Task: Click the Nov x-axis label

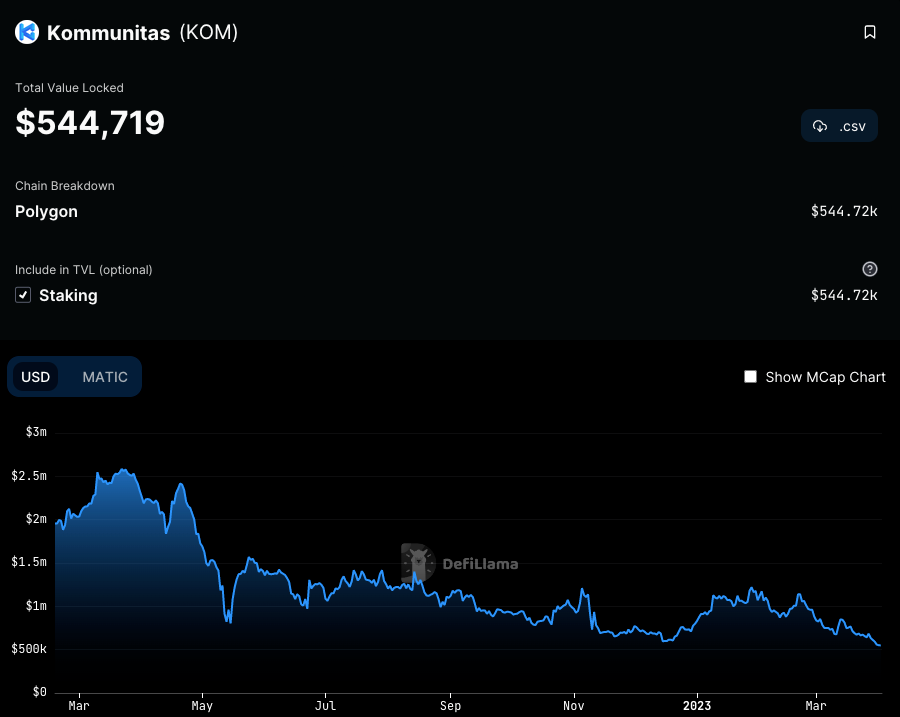Action: [573, 706]
